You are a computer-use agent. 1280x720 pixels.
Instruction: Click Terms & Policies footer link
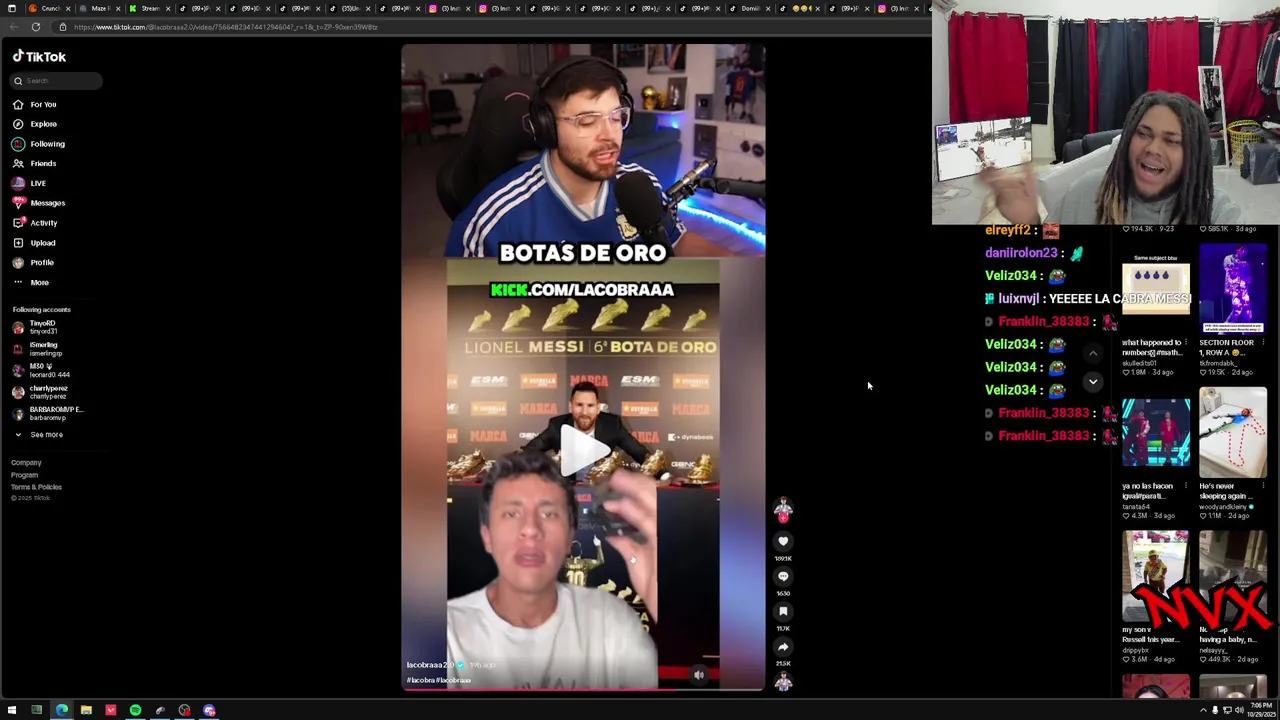36,487
